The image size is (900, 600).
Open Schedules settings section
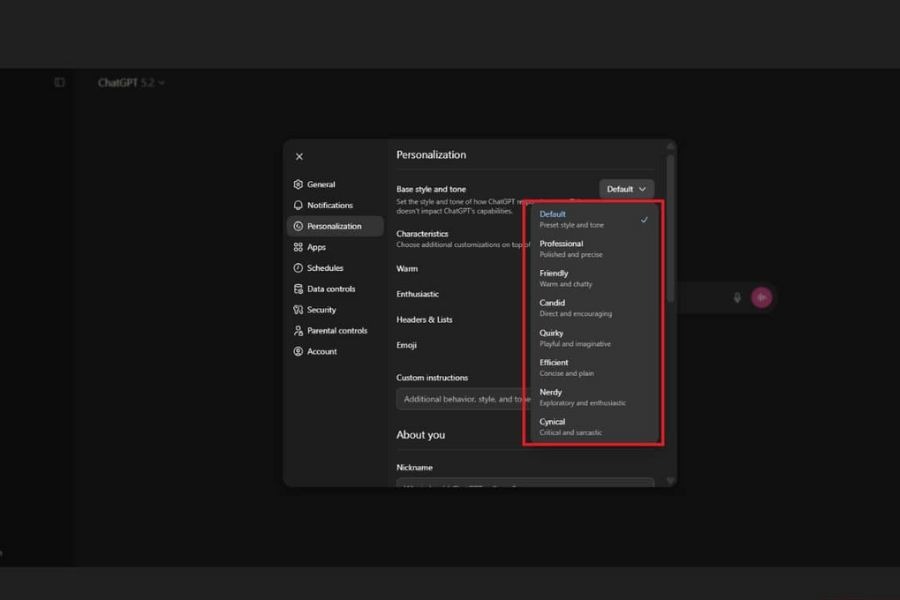[x=324, y=268]
